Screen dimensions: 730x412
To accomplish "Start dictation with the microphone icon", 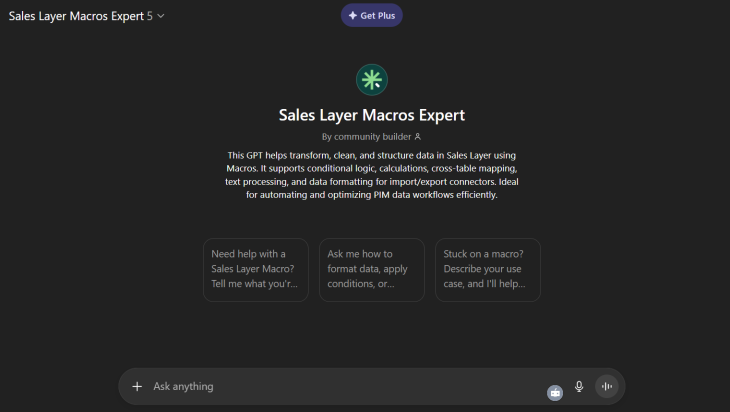I will point(579,386).
